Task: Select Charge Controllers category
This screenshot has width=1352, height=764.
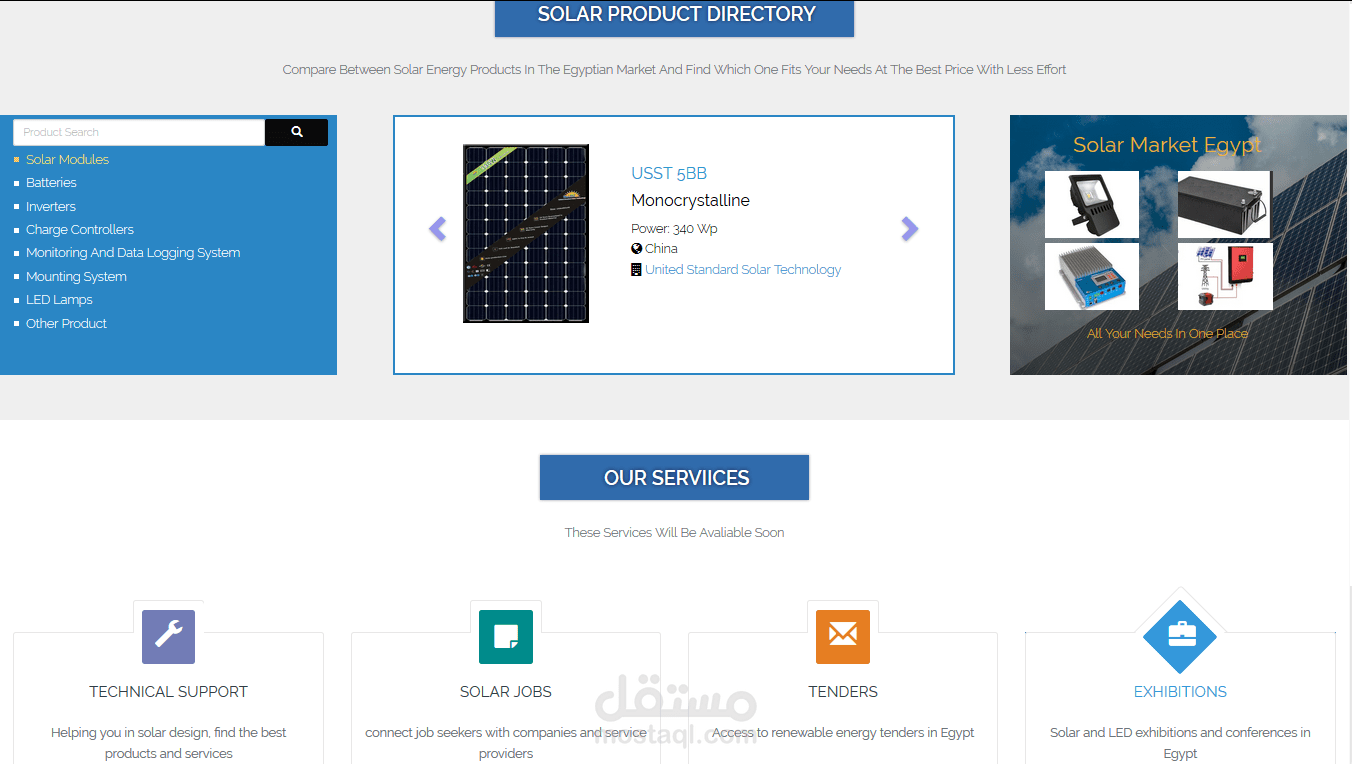Action: click(80, 230)
